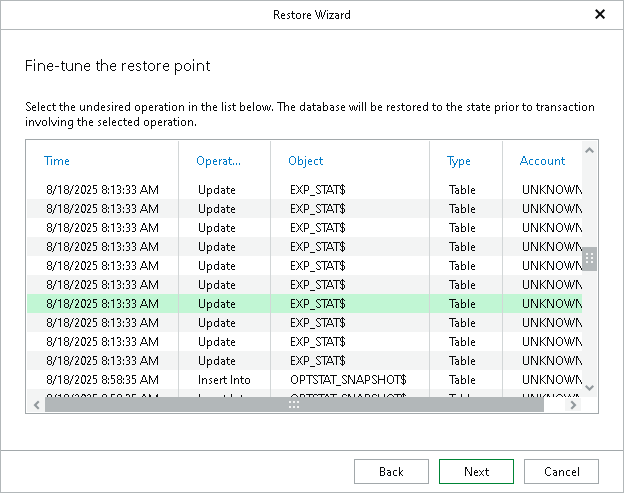Select the green highlighted Update row

tap(300, 304)
